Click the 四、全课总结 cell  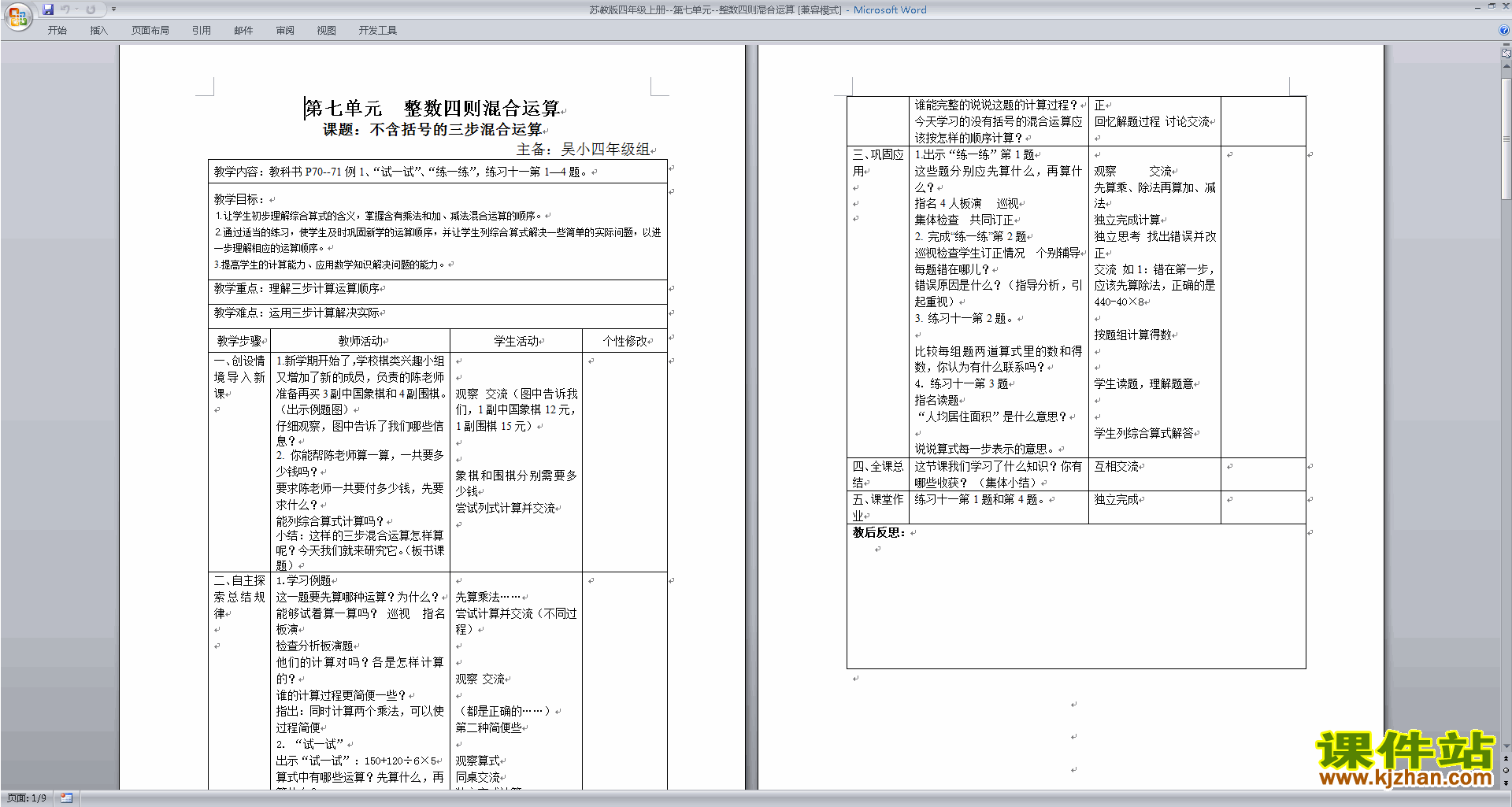pos(878,474)
